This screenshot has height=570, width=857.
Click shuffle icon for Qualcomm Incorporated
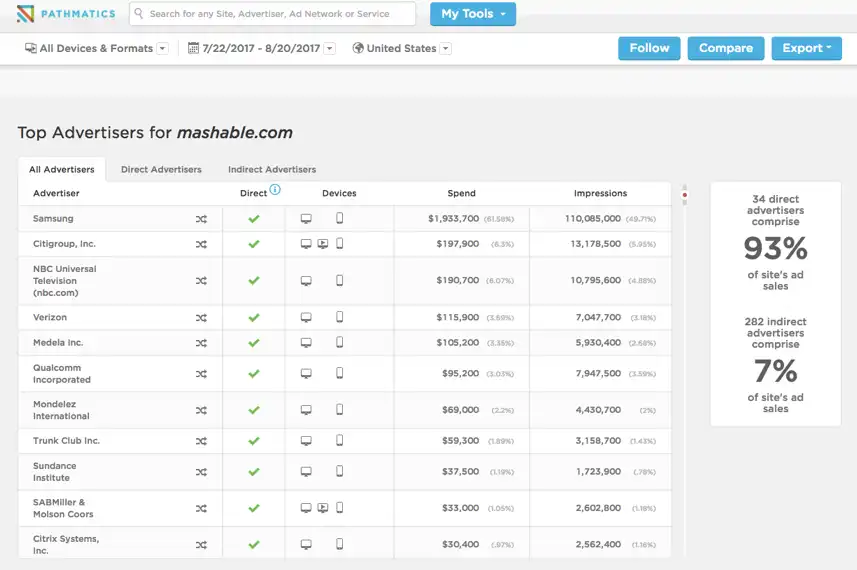(x=201, y=374)
